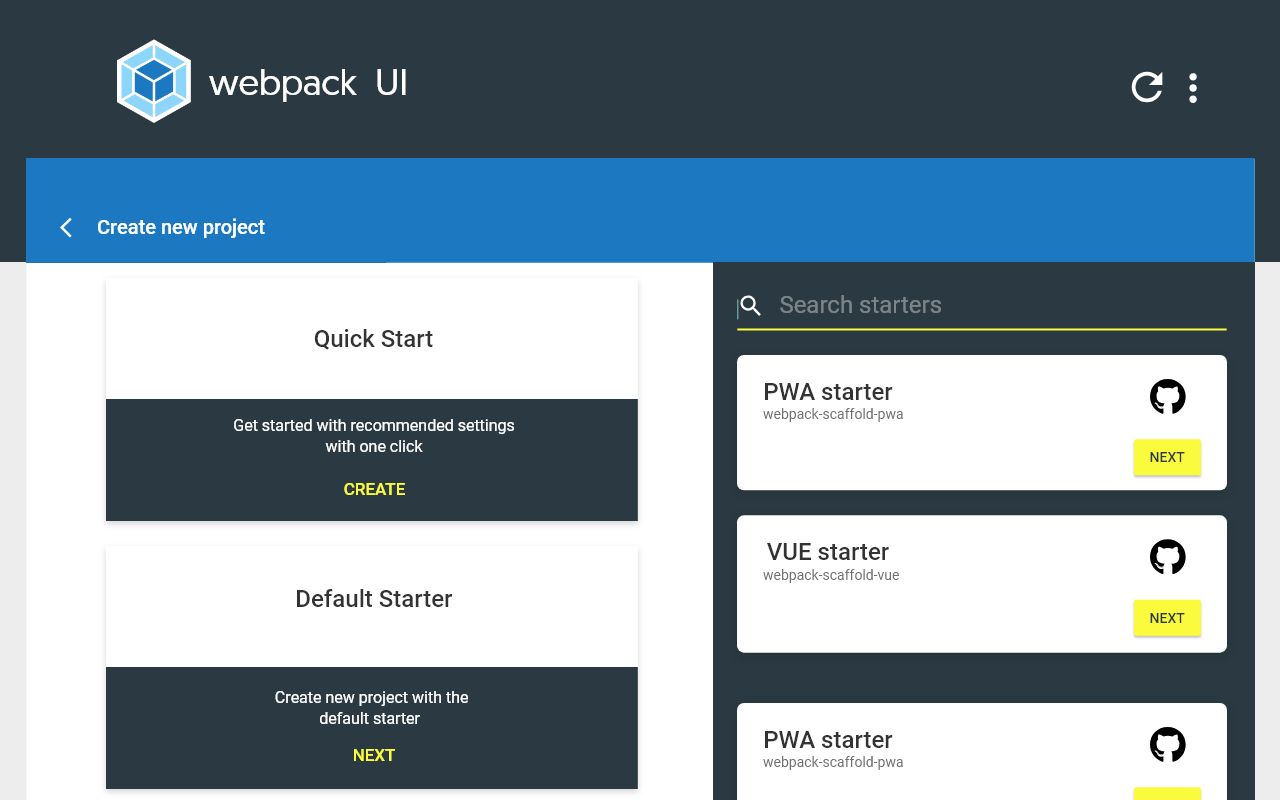This screenshot has height=800, width=1280.
Task: Open GitHub icon on PWA starter card above VUE starter
Action: tap(1168, 397)
